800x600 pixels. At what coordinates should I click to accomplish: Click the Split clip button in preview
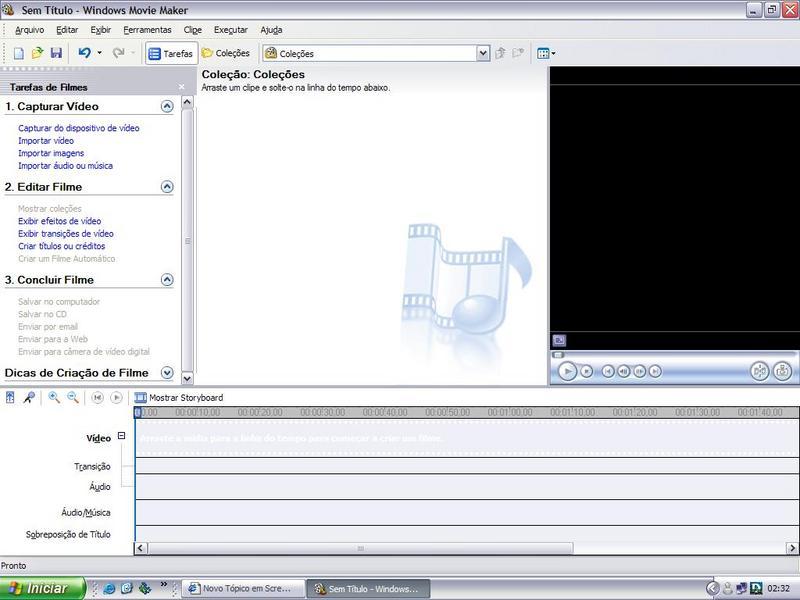pyautogui.click(x=760, y=371)
